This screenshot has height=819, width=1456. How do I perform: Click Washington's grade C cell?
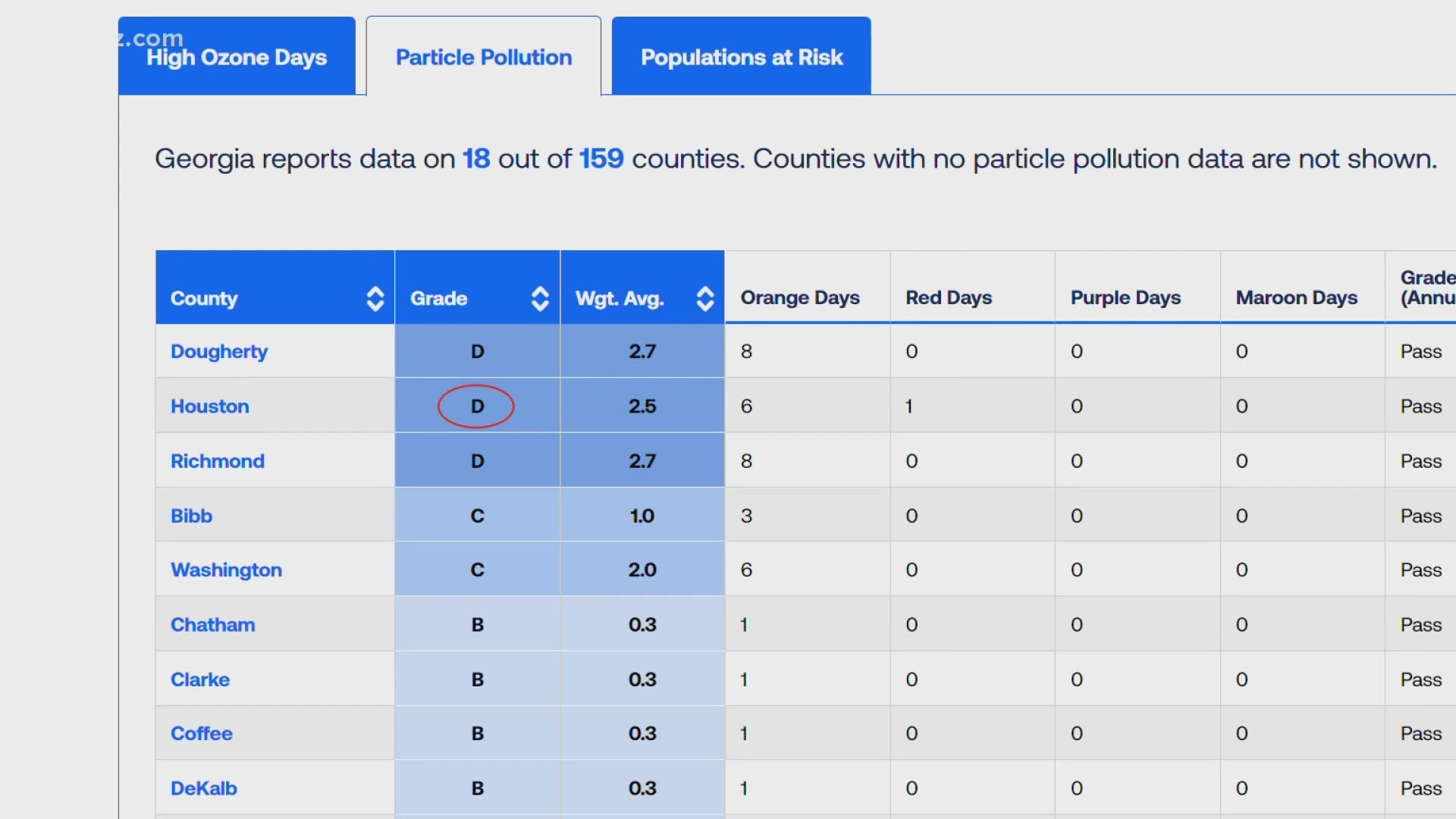point(477,570)
